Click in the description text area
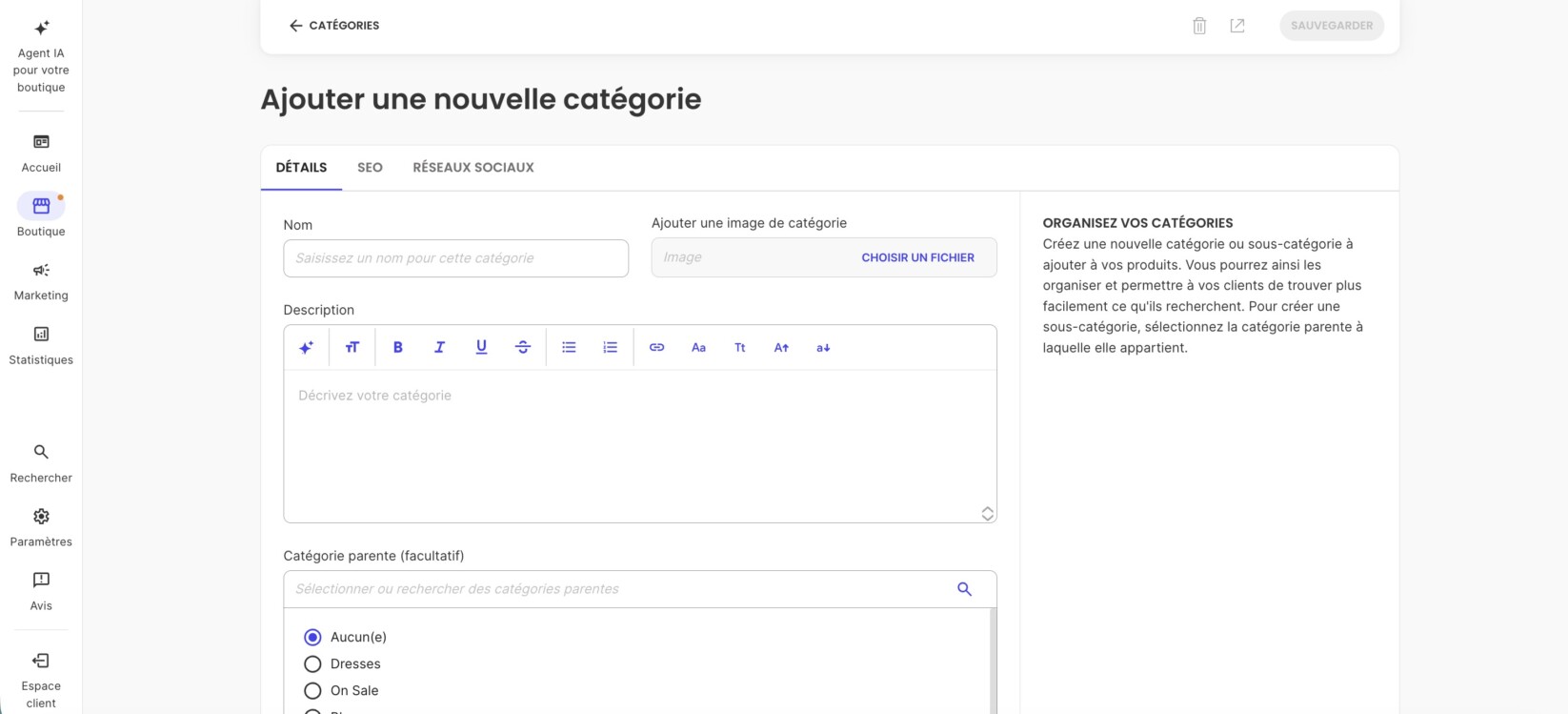Screen dimensions: 1568x714 tap(640, 445)
